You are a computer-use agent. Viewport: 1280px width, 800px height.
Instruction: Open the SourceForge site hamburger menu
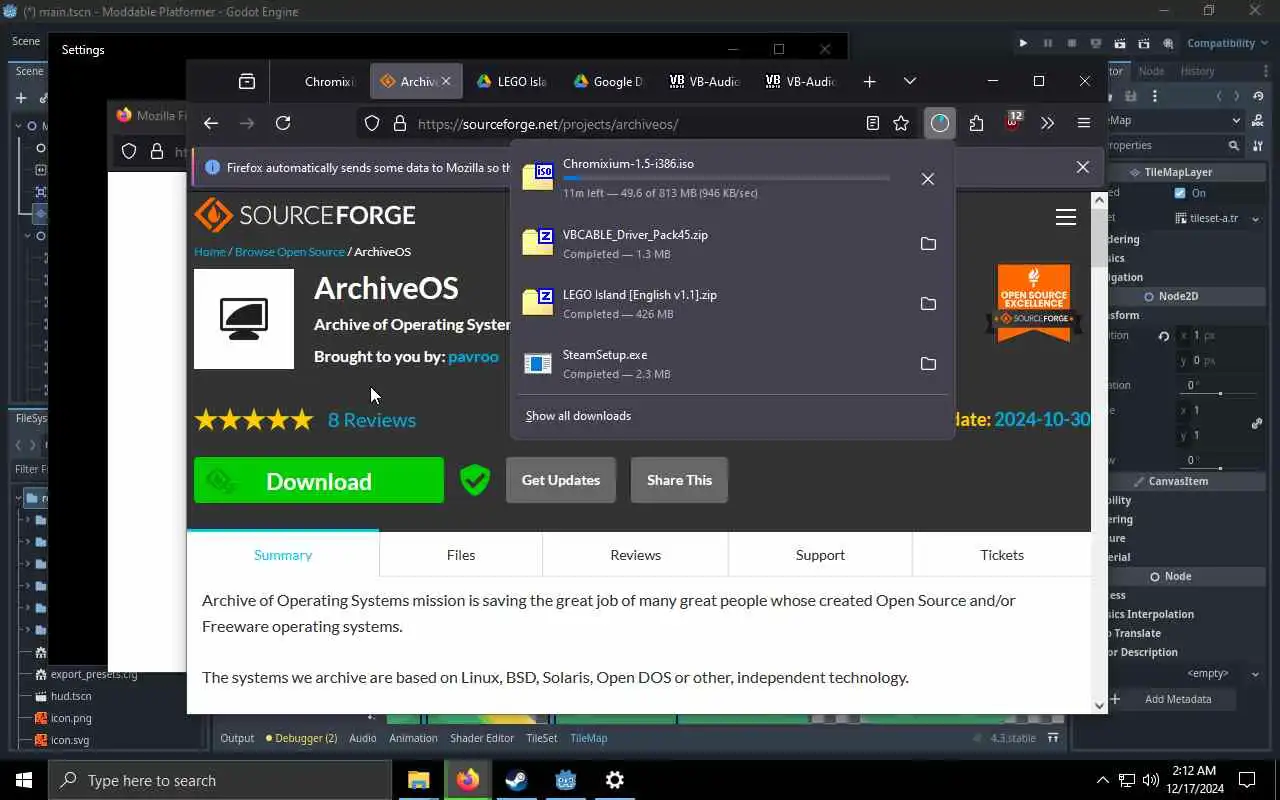pos(1066,217)
